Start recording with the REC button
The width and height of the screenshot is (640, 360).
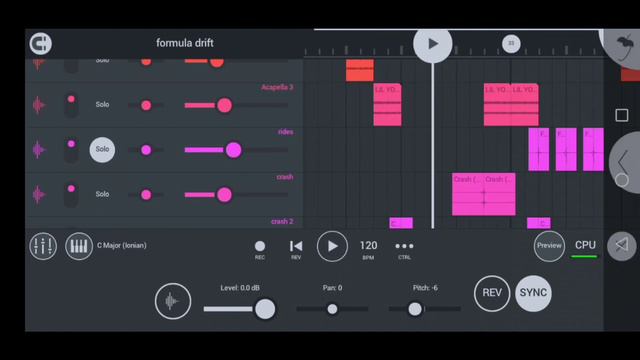click(x=260, y=249)
